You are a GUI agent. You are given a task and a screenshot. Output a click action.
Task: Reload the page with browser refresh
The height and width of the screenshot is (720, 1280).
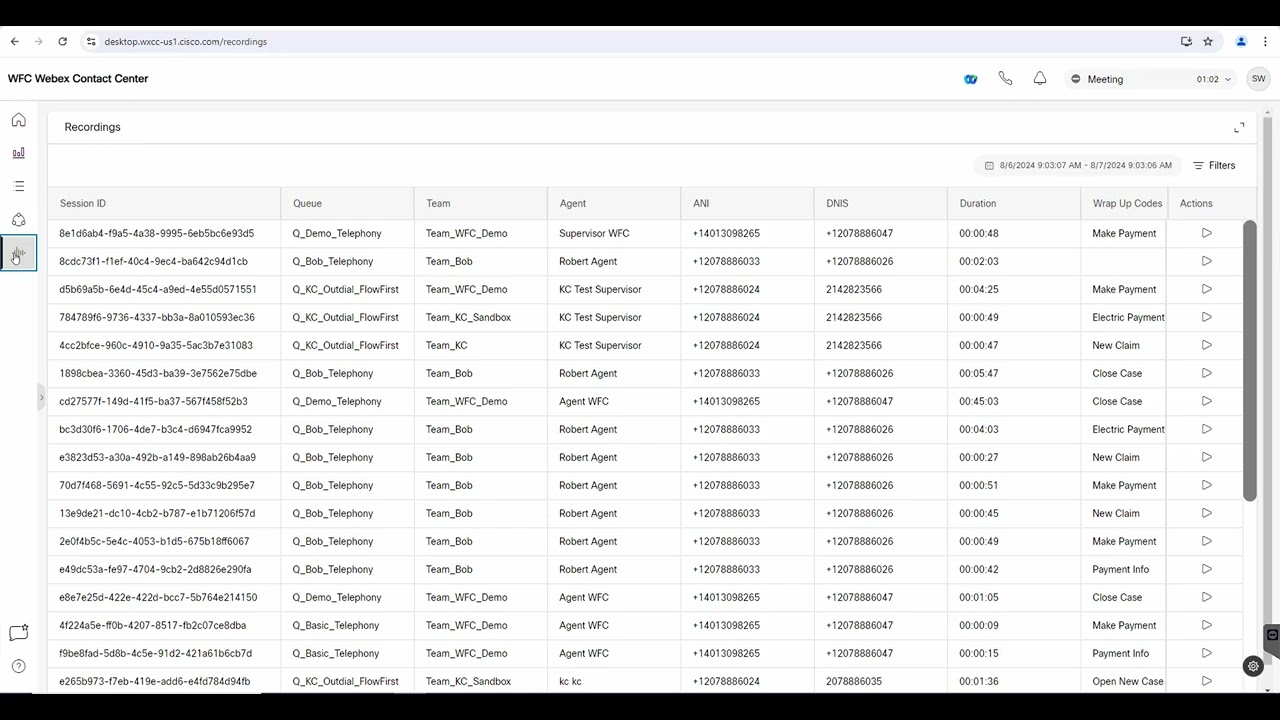[62, 41]
